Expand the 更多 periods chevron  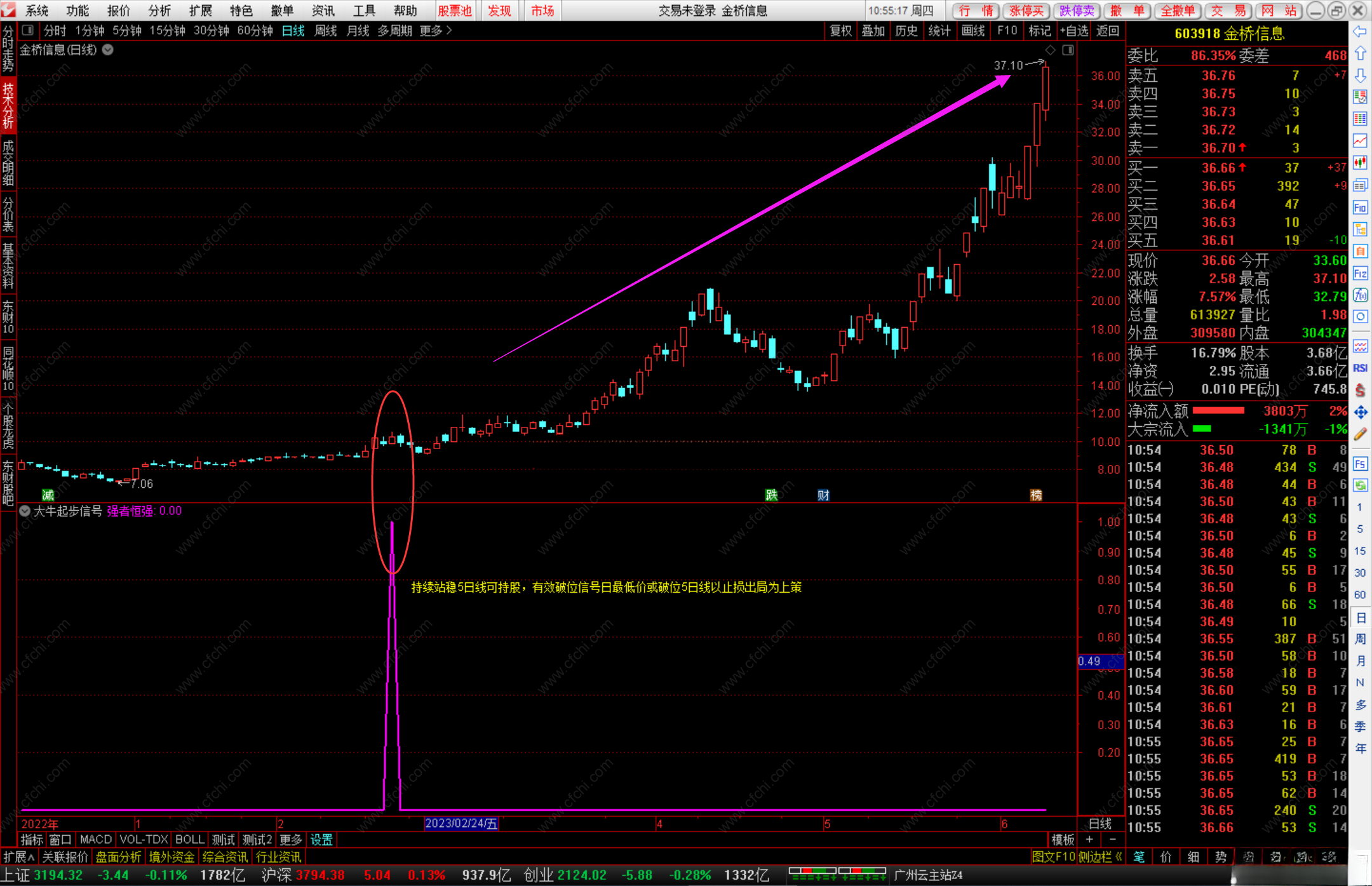point(449,30)
